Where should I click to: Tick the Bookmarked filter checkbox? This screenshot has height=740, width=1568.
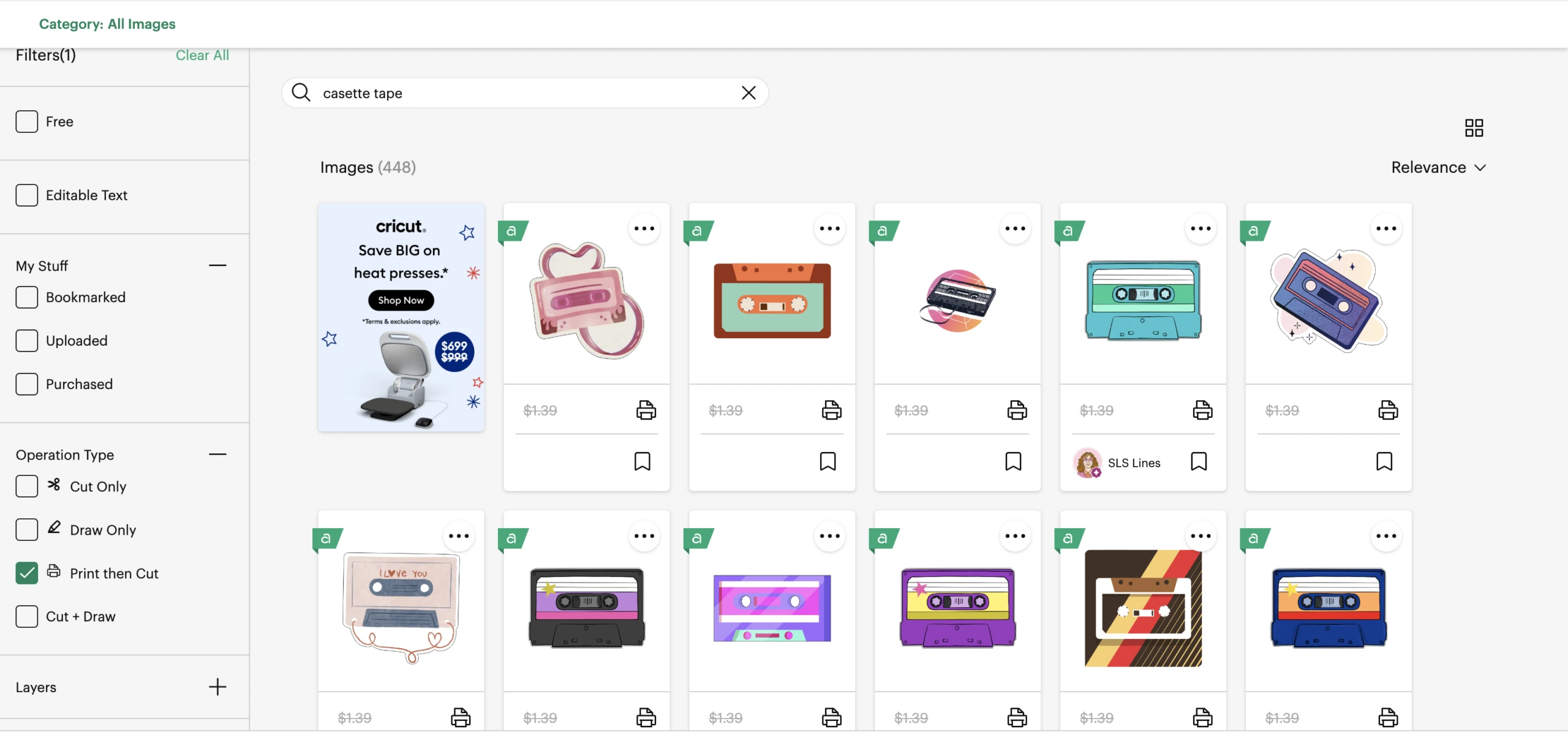click(x=27, y=298)
